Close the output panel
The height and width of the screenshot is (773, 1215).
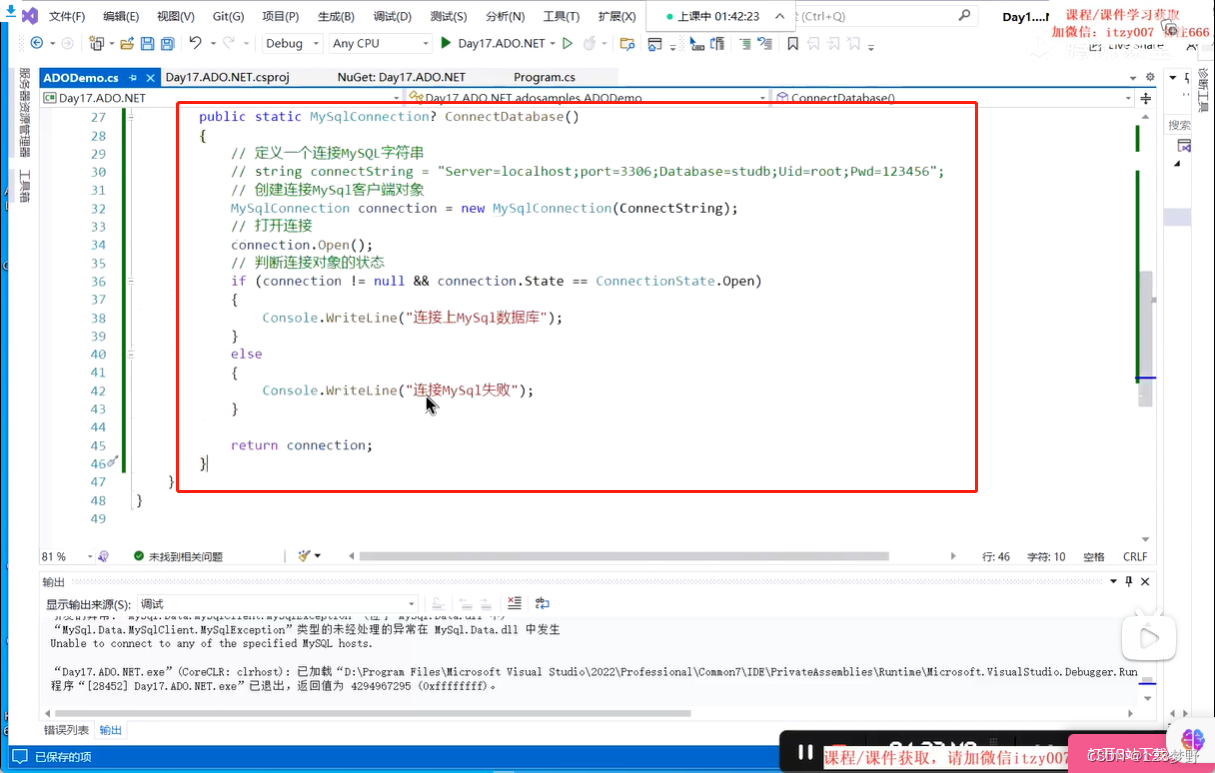(x=1146, y=582)
